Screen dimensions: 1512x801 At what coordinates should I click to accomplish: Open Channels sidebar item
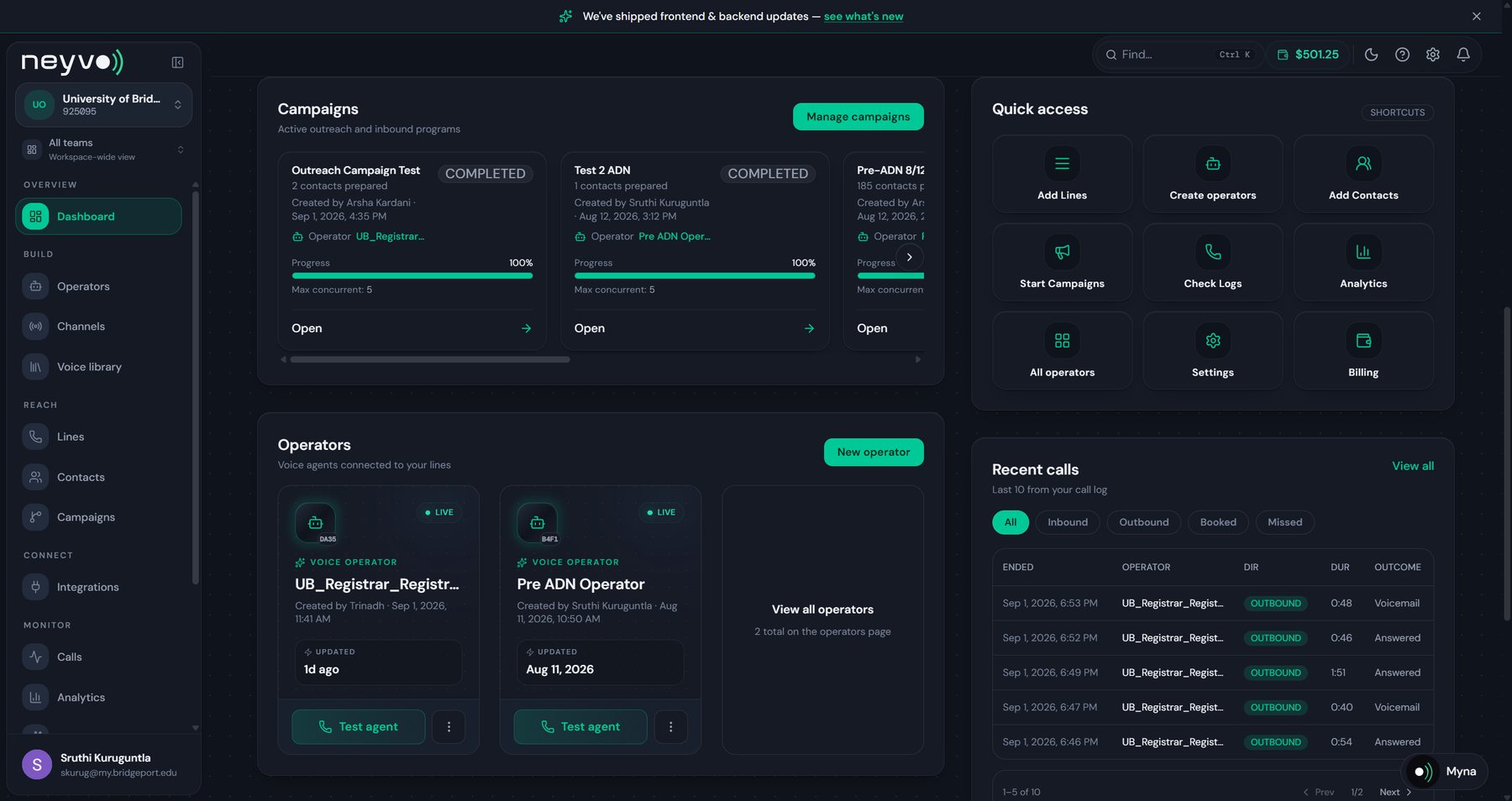tap(98, 327)
